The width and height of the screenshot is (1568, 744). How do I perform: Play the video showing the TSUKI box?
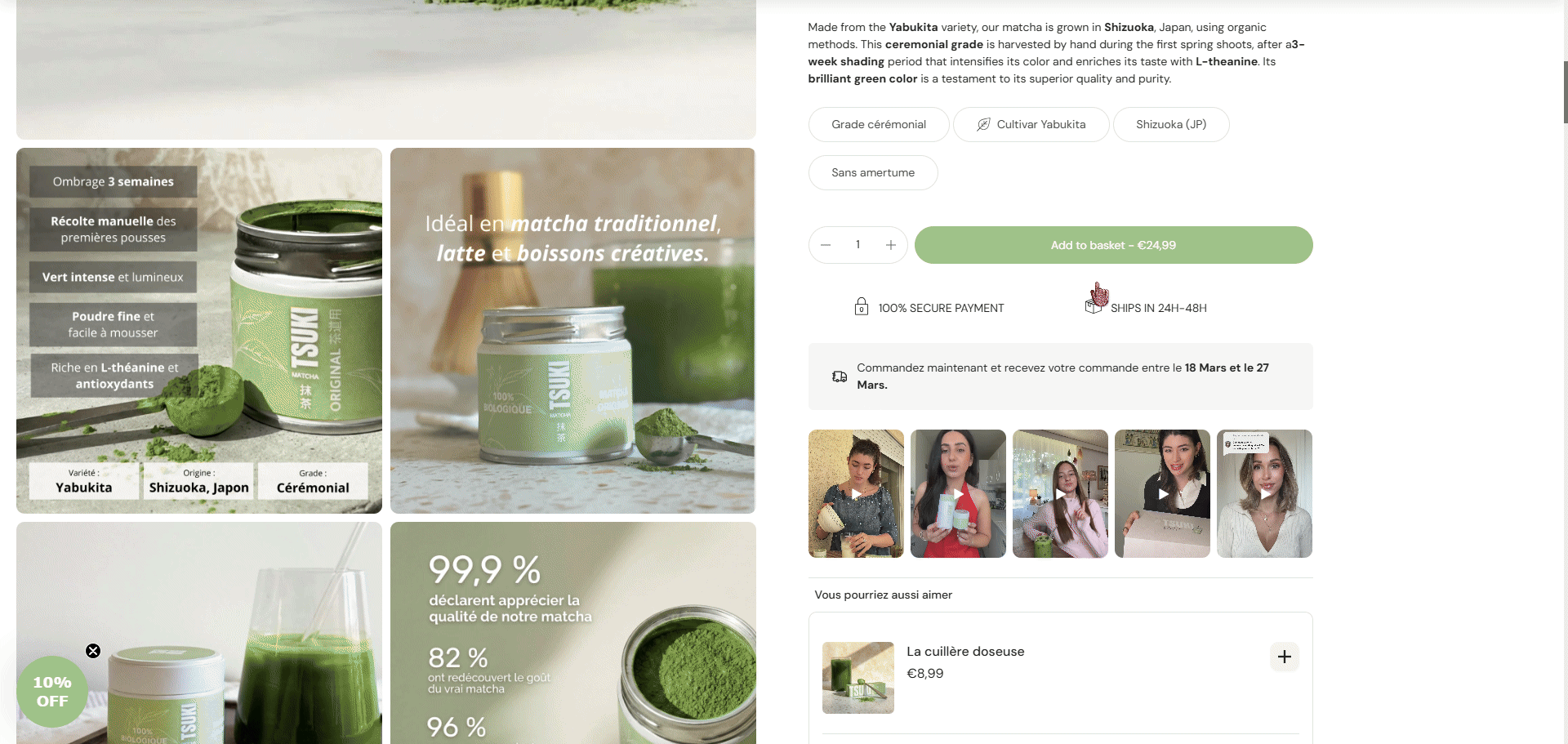[1162, 494]
